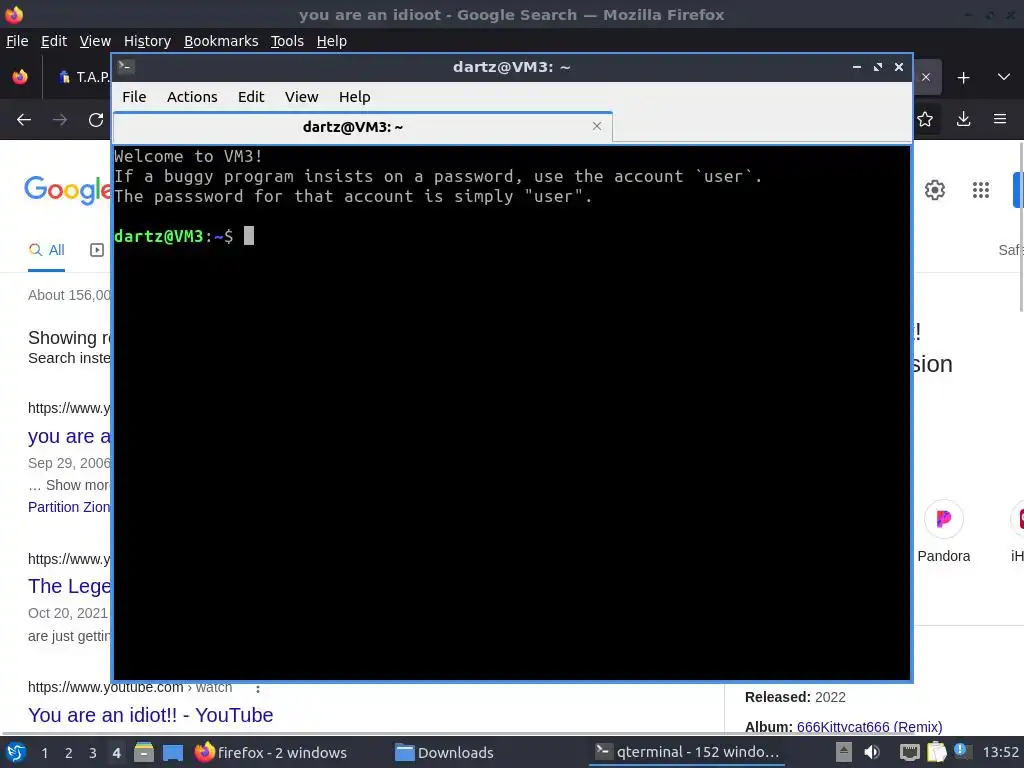Expand the list all tabs chevron

(1004, 77)
